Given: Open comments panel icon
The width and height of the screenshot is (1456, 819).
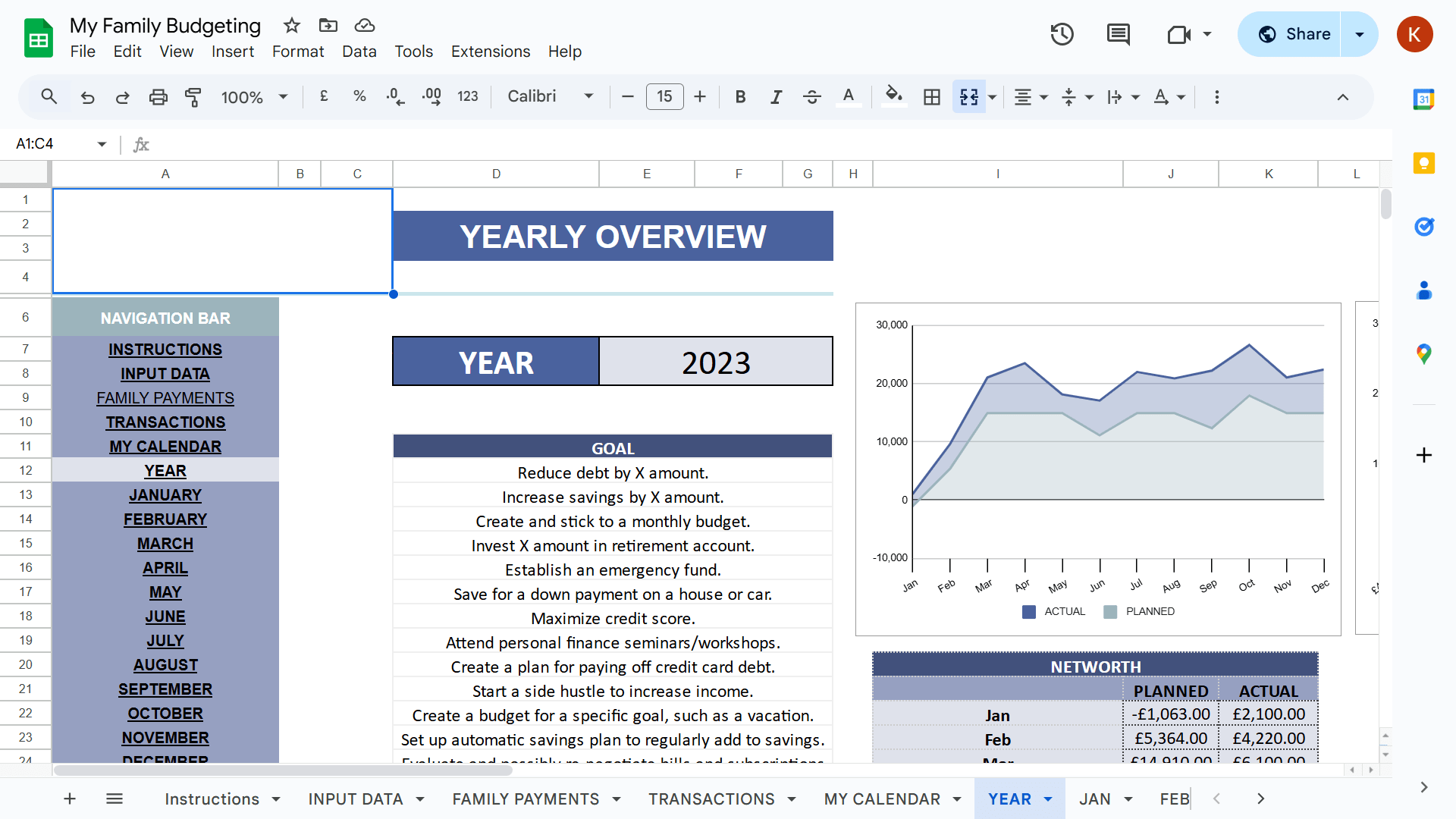Looking at the screenshot, I should tap(1118, 34).
